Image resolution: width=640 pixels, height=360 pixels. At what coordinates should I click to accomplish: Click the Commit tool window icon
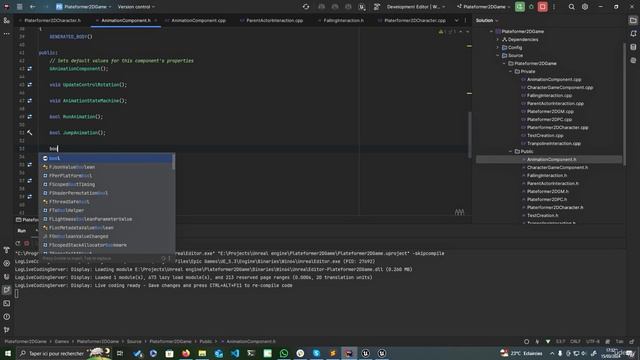pos(7,20)
